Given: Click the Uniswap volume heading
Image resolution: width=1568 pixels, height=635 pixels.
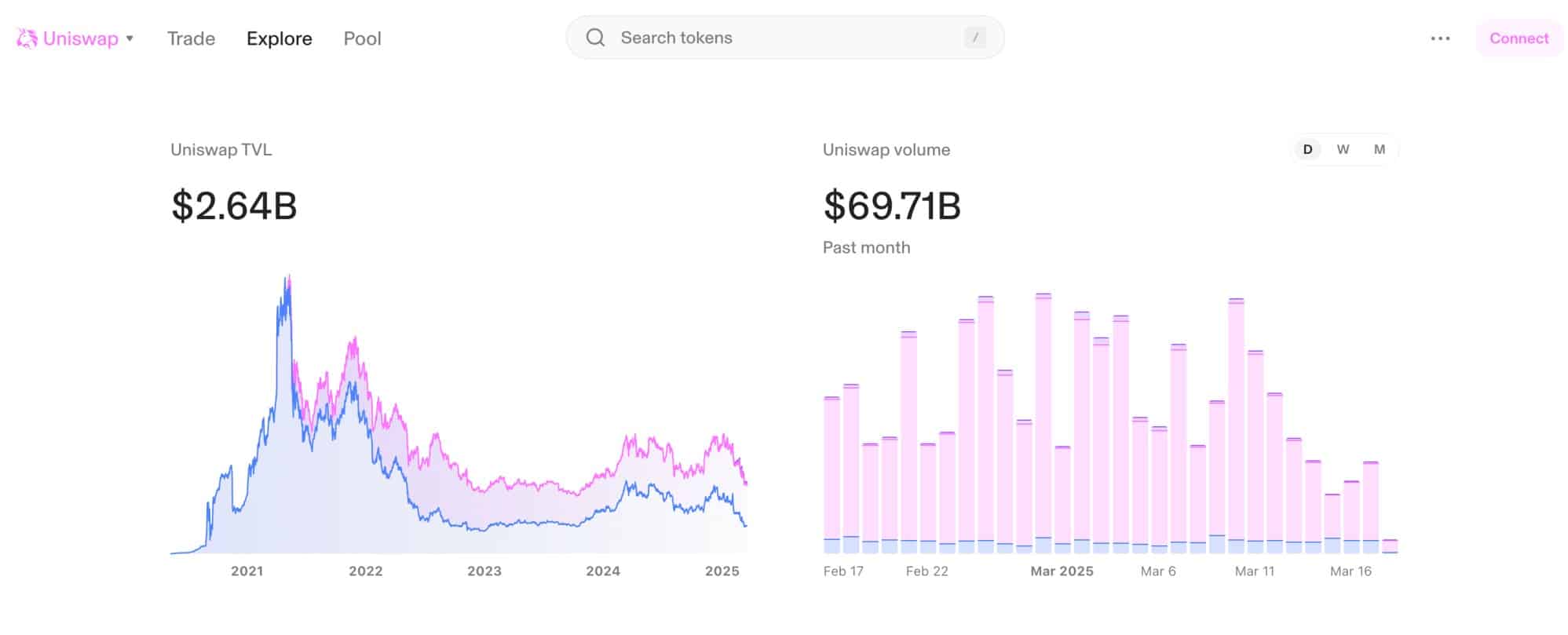Looking at the screenshot, I should coord(886,150).
